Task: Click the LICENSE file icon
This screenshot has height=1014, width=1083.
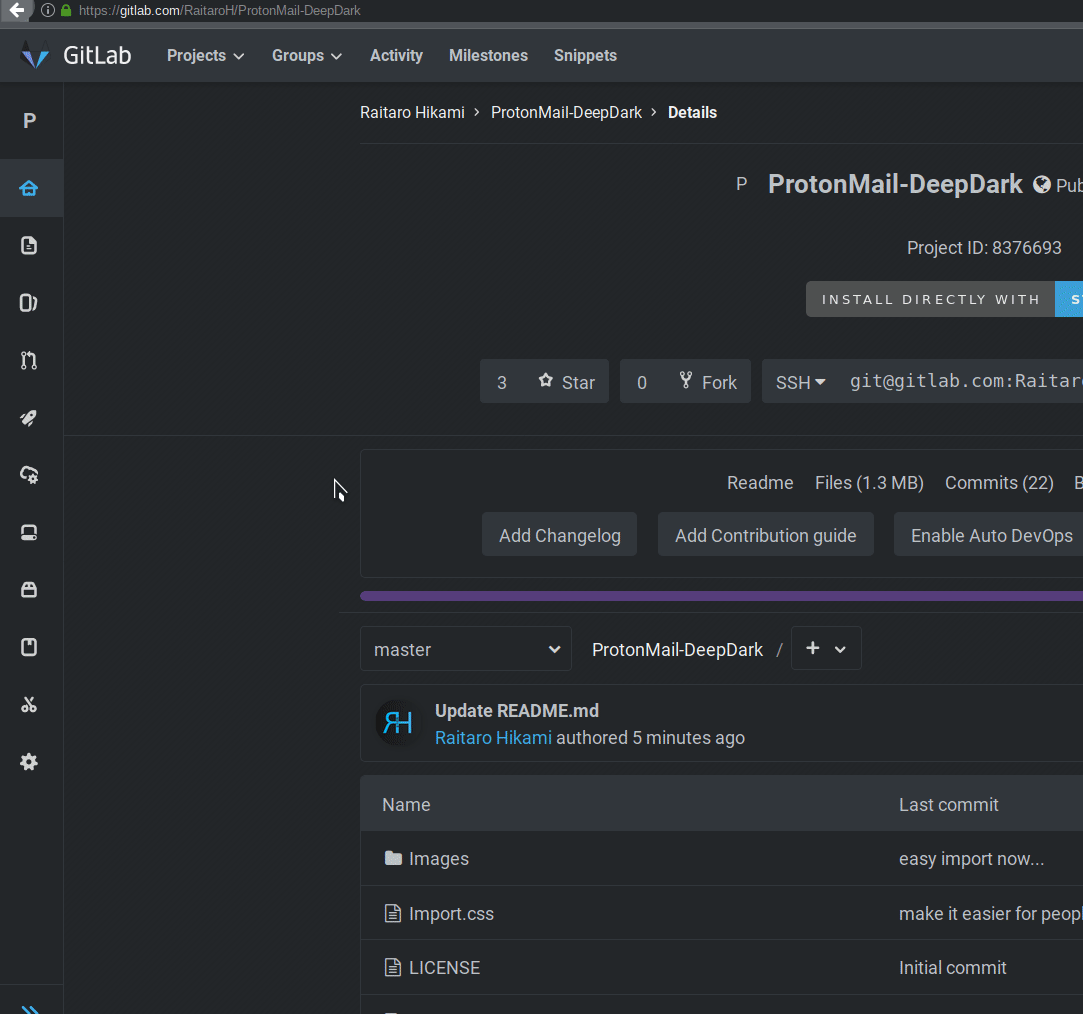Action: (392, 967)
